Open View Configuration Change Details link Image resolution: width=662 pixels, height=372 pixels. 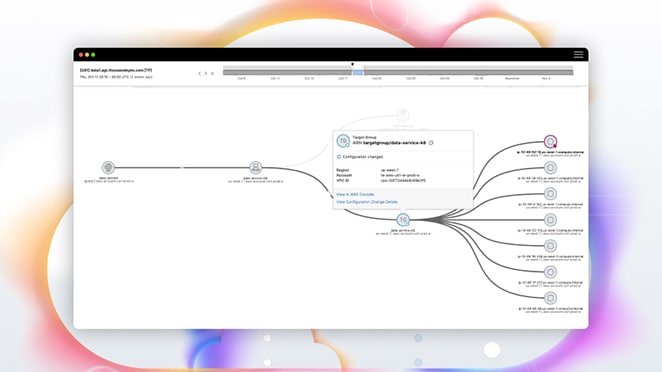click(x=367, y=202)
